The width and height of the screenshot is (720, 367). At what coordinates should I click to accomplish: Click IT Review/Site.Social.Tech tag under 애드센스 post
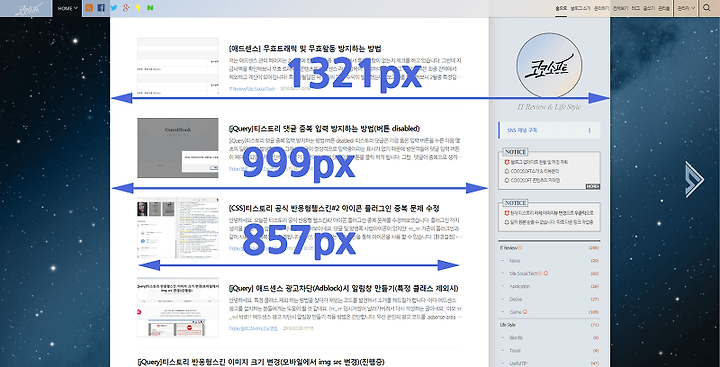click(x=252, y=89)
